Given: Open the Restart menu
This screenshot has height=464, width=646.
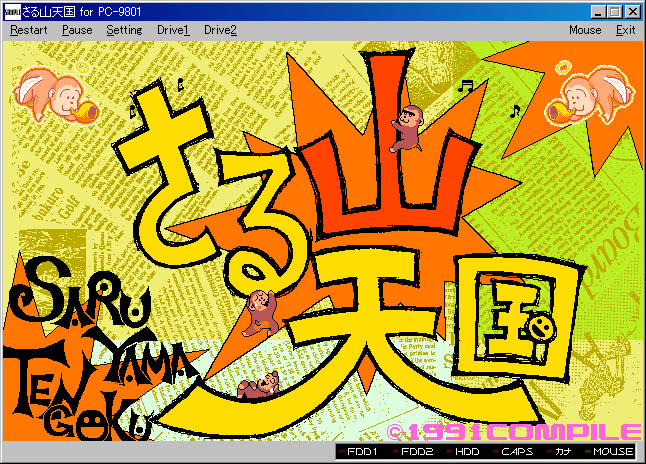Looking at the screenshot, I should click(x=28, y=30).
